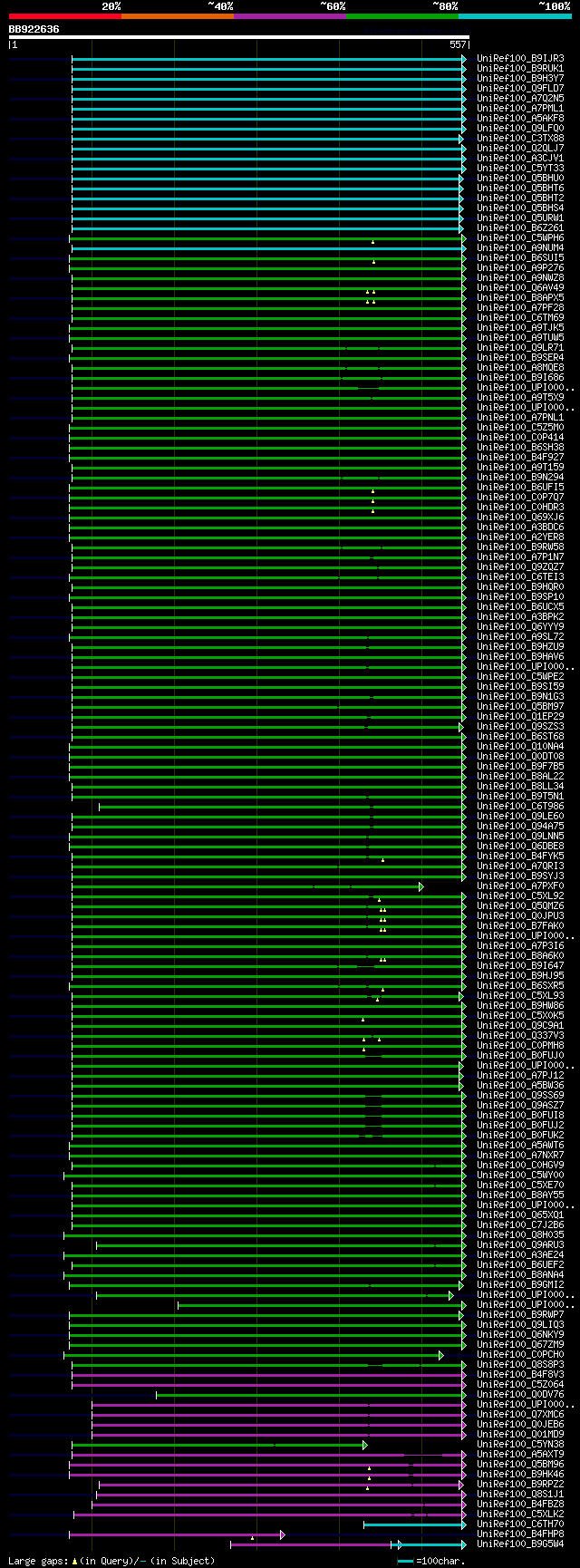Click purple alignment bar of UniRef100_Q0JEB6
580x1568 pixels.
point(278,1425)
